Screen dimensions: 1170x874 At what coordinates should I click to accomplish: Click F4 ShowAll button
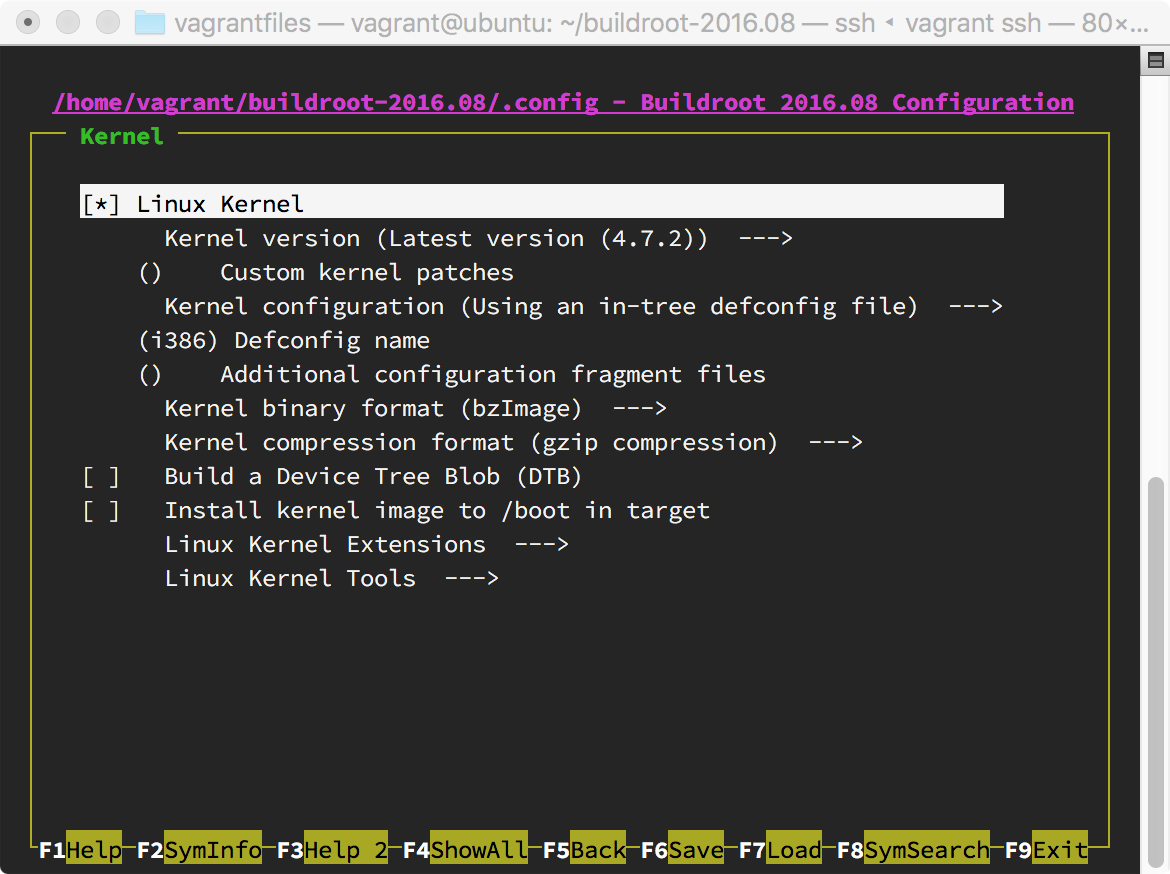(x=465, y=849)
